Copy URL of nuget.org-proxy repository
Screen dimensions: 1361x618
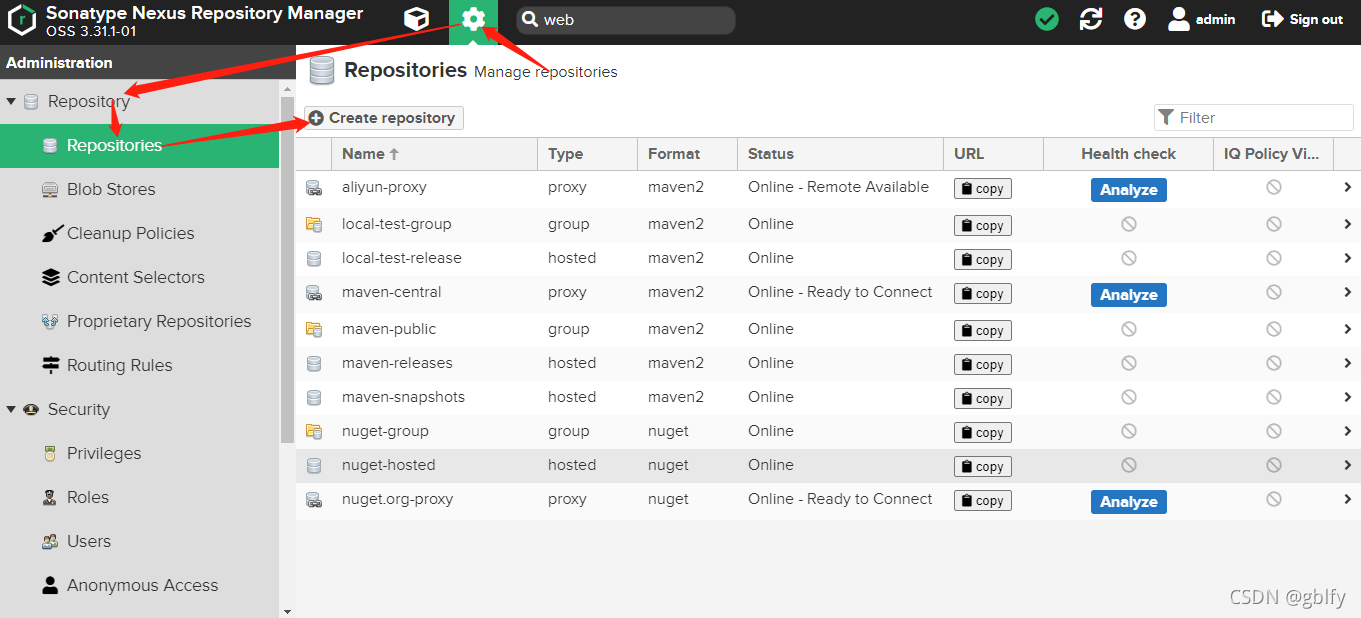[982, 501]
